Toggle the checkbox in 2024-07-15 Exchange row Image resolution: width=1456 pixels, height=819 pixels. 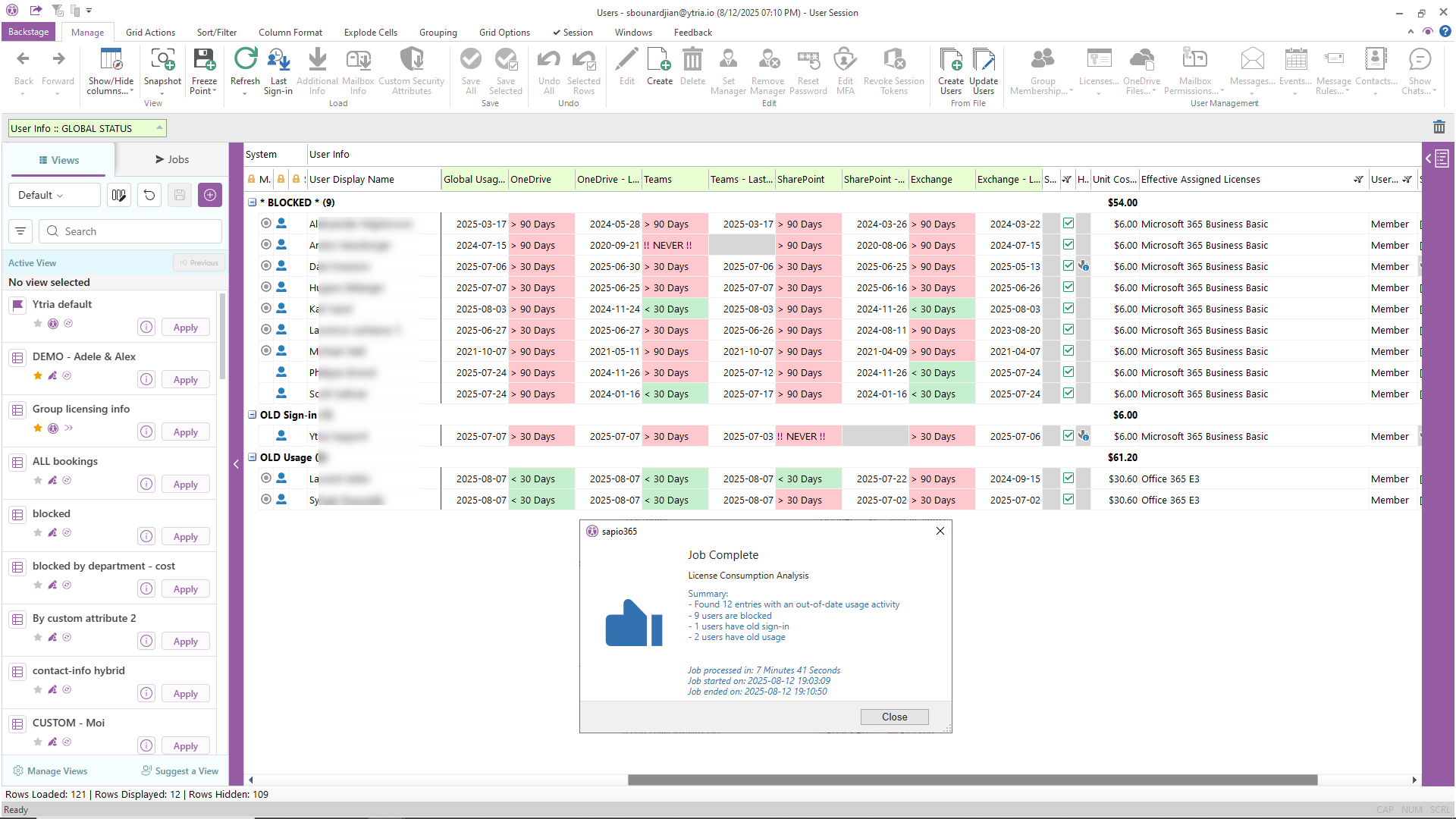[1068, 245]
